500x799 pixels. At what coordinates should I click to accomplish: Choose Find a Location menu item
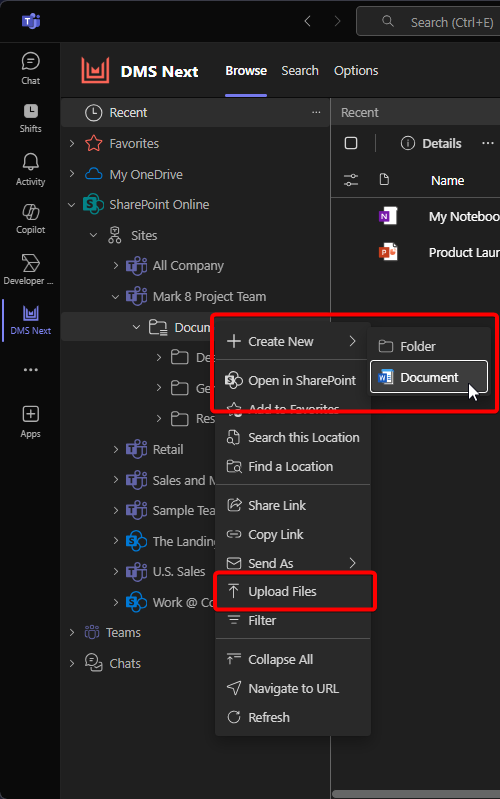[293, 466]
